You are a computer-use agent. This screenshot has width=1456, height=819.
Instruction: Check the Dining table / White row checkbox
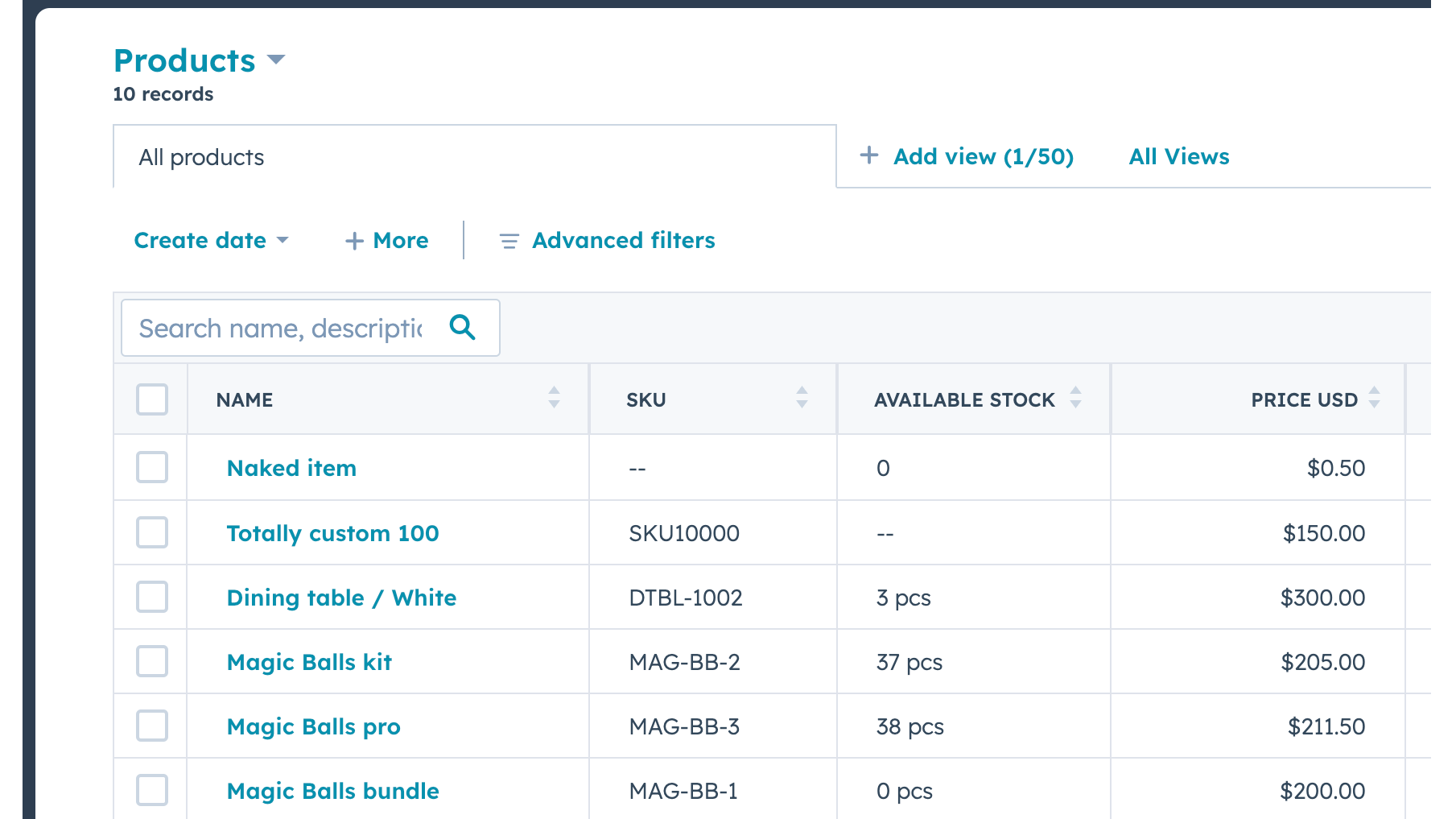coord(151,597)
